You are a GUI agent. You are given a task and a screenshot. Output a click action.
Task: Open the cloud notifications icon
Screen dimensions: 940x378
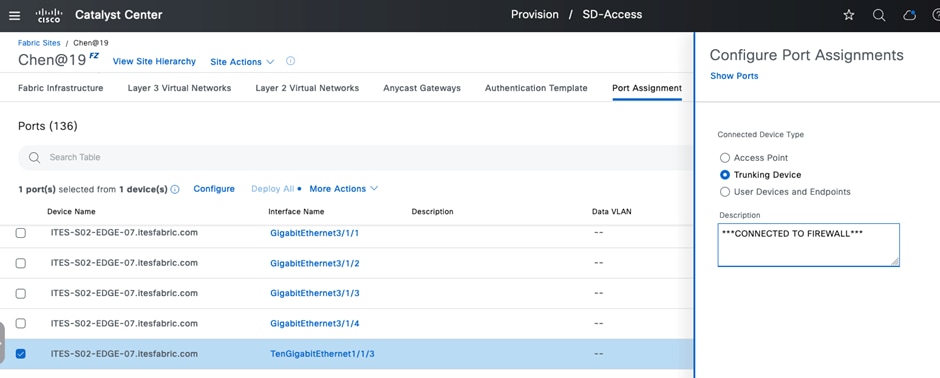click(909, 15)
